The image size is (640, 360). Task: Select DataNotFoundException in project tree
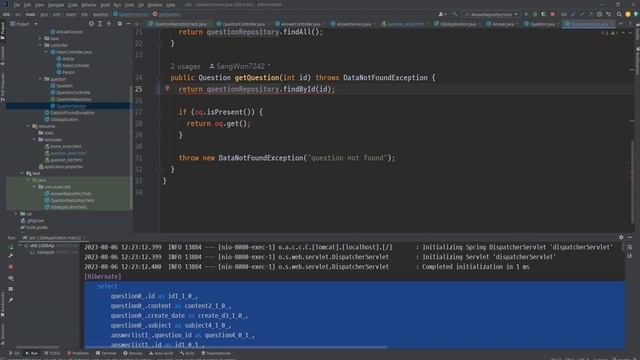(x=69, y=113)
